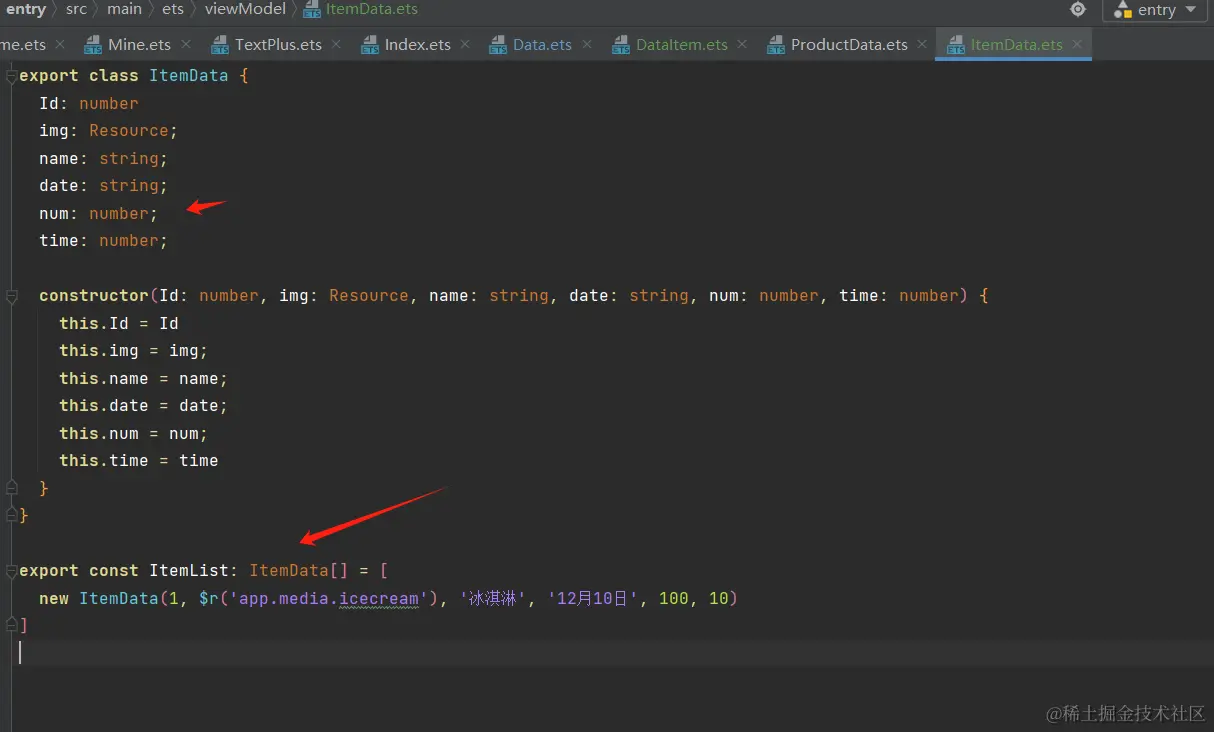Image resolution: width=1214 pixels, height=732 pixels.
Task: Click the Index.ets tab file icon
Action: coord(370,45)
